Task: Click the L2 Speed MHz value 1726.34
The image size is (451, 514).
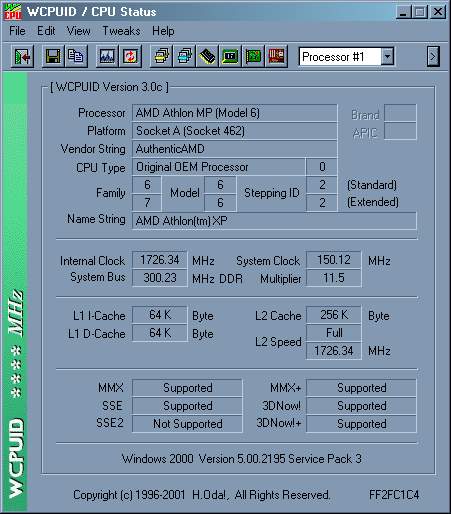Action: pos(334,351)
